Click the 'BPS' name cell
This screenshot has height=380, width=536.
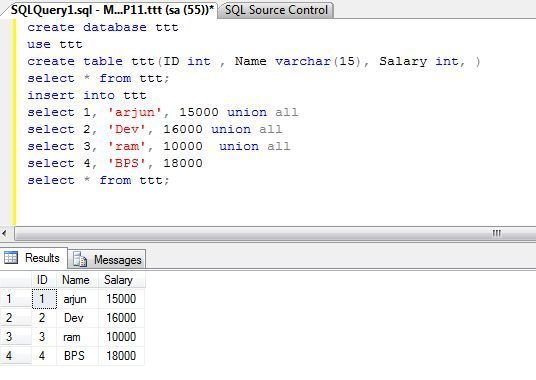78,356
